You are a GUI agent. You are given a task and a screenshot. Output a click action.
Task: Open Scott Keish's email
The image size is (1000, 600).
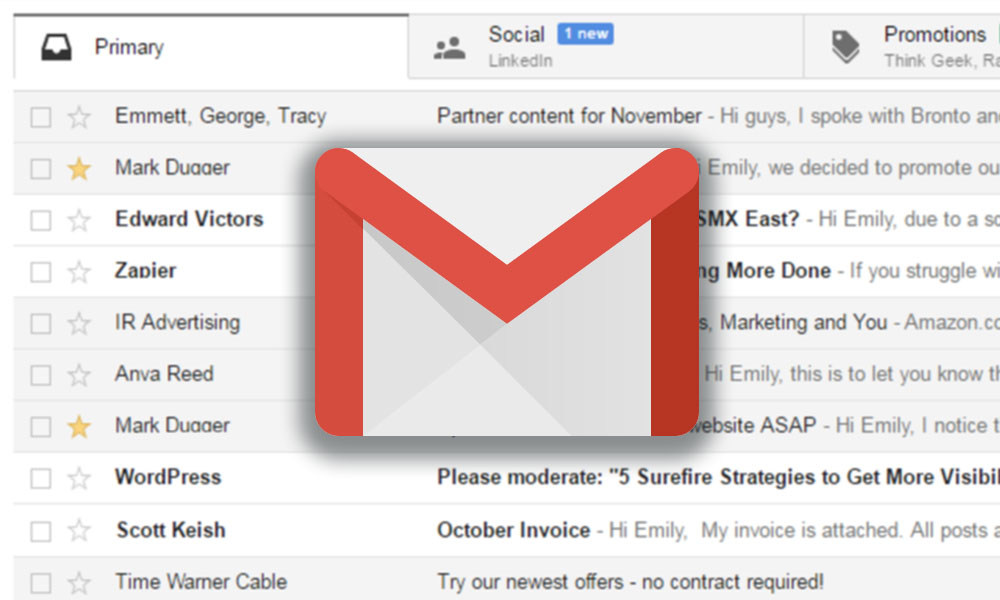pos(171,530)
